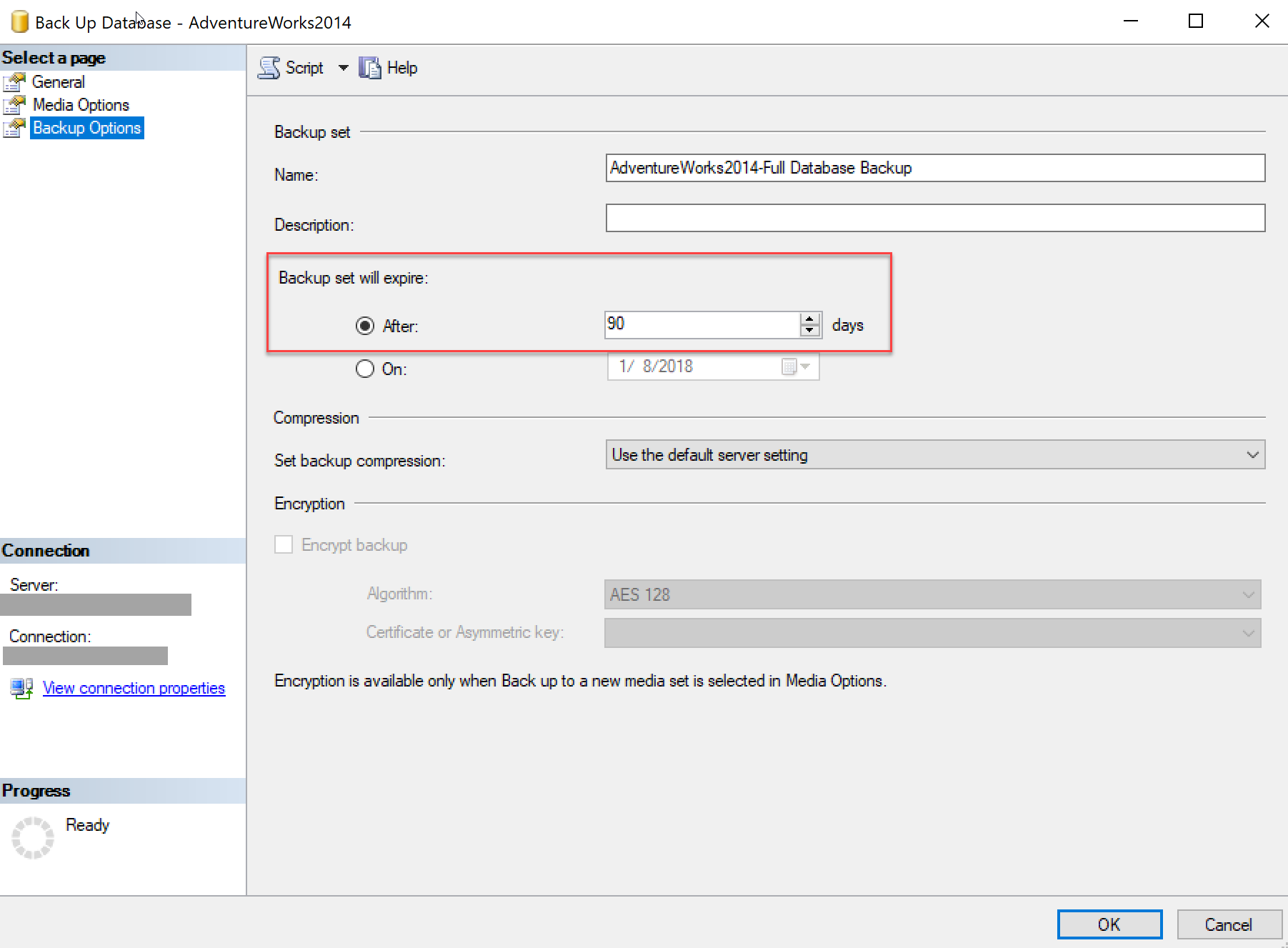The height and width of the screenshot is (948, 1288).
Task: Select the On radio button
Action: point(365,369)
